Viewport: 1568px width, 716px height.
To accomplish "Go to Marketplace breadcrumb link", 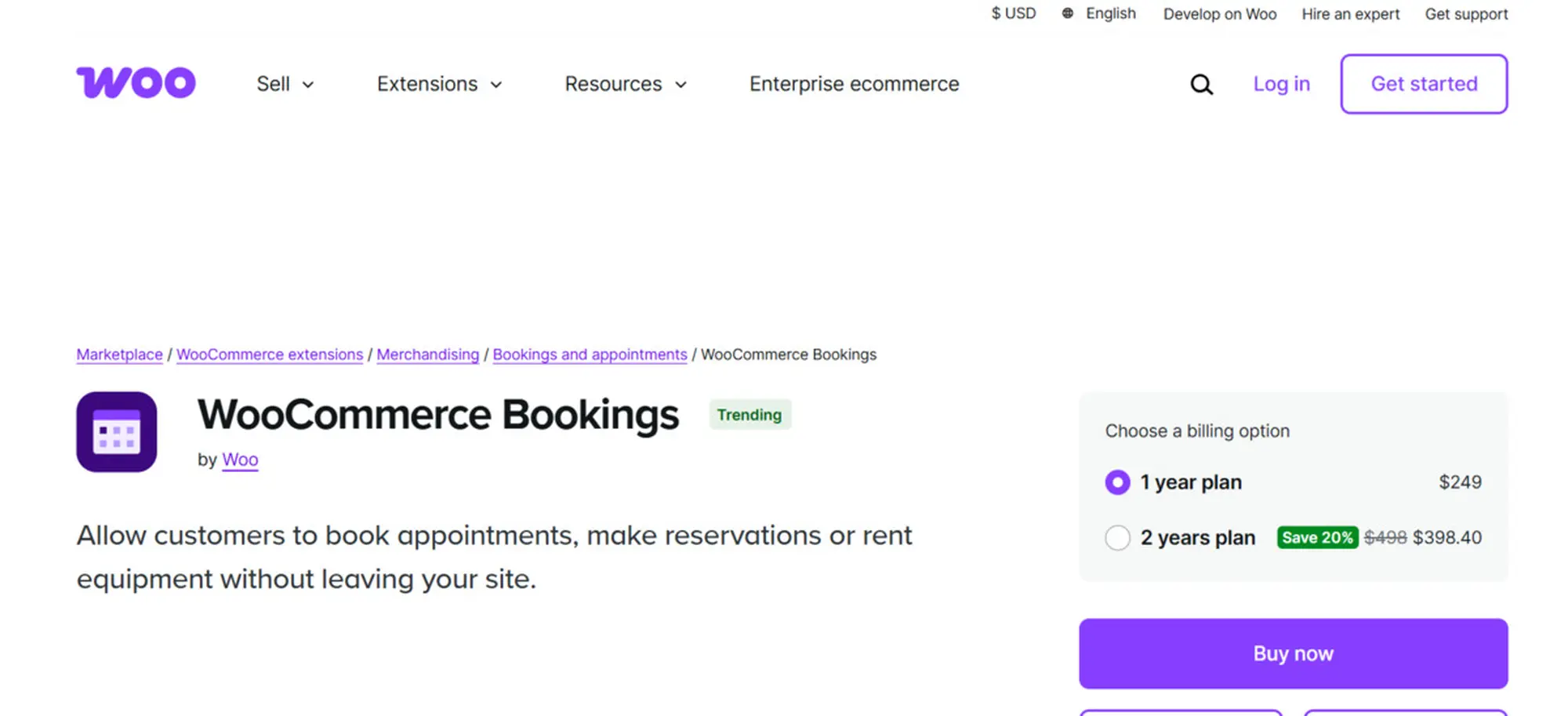I will pyautogui.click(x=119, y=354).
